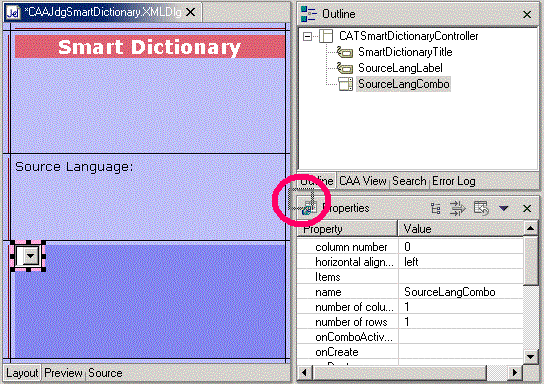547x384 pixels.
Task: Edit the number of rows value
Action: [461, 322]
